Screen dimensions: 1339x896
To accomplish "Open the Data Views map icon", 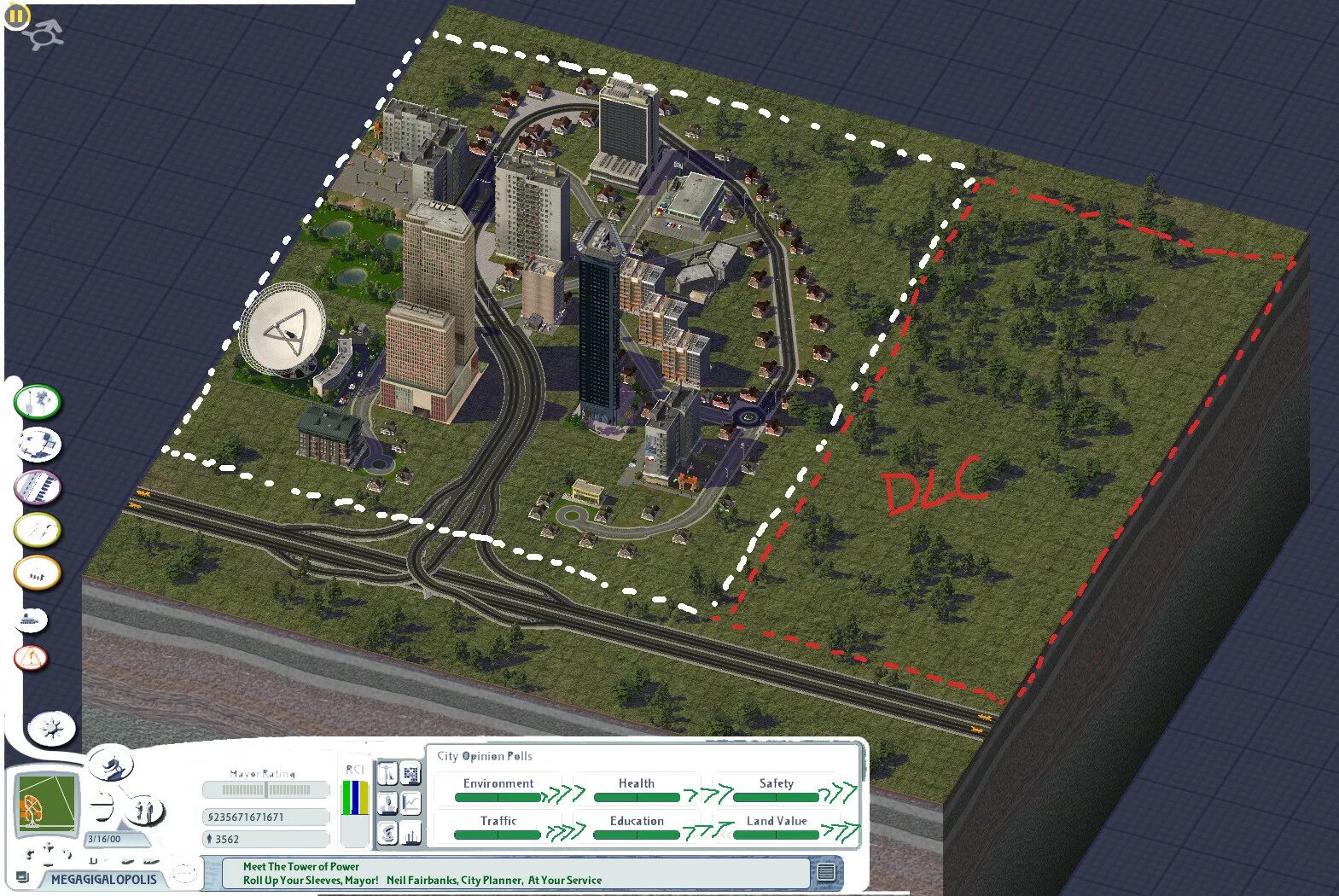I will click(411, 774).
